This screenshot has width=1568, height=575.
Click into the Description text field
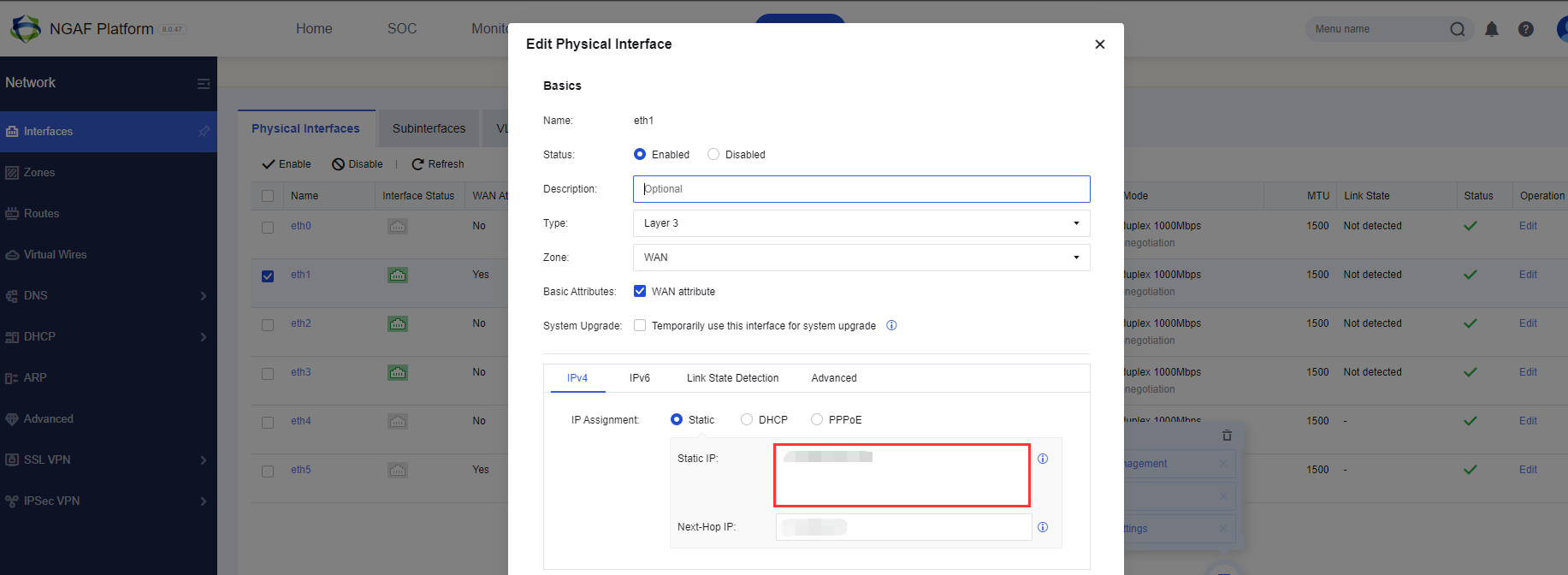pos(861,189)
